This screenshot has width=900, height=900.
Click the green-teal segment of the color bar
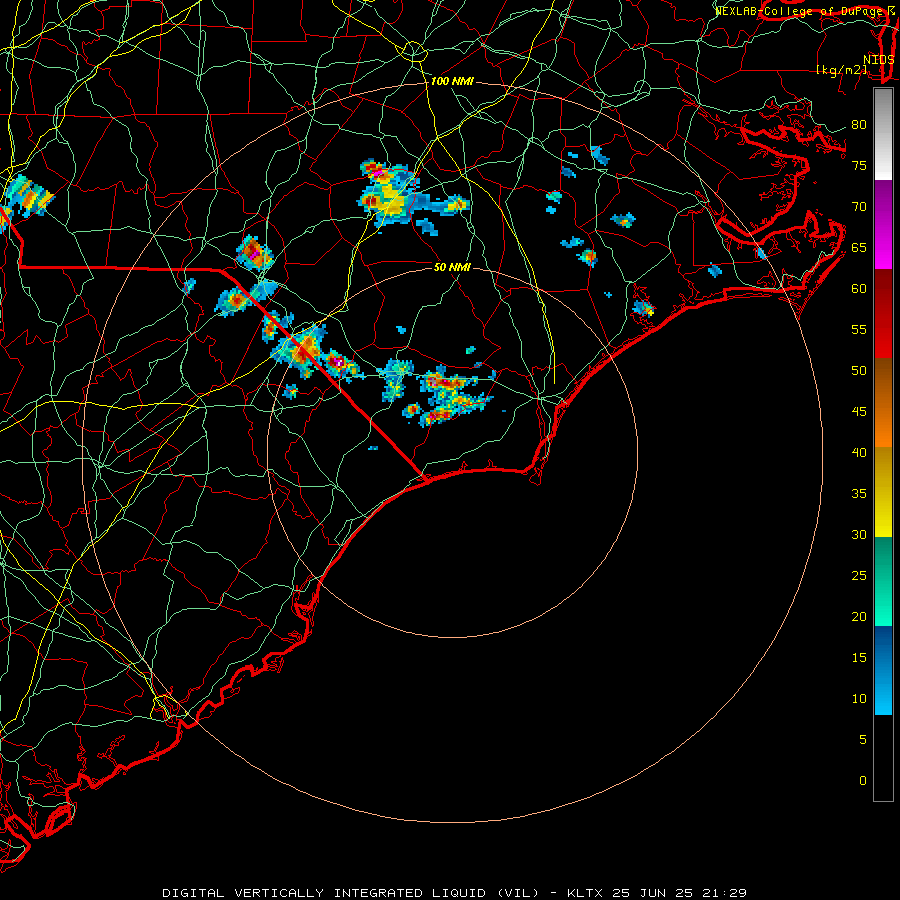click(x=883, y=581)
